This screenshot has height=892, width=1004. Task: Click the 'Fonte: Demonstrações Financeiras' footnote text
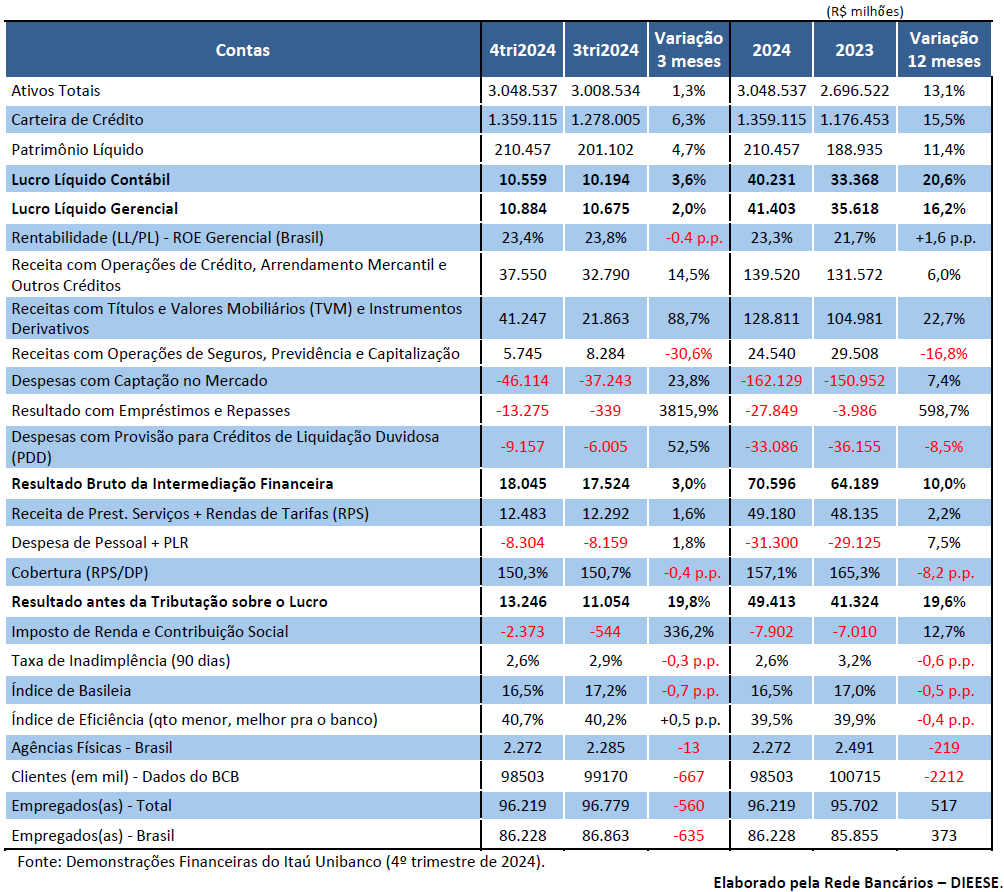click(282, 861)
